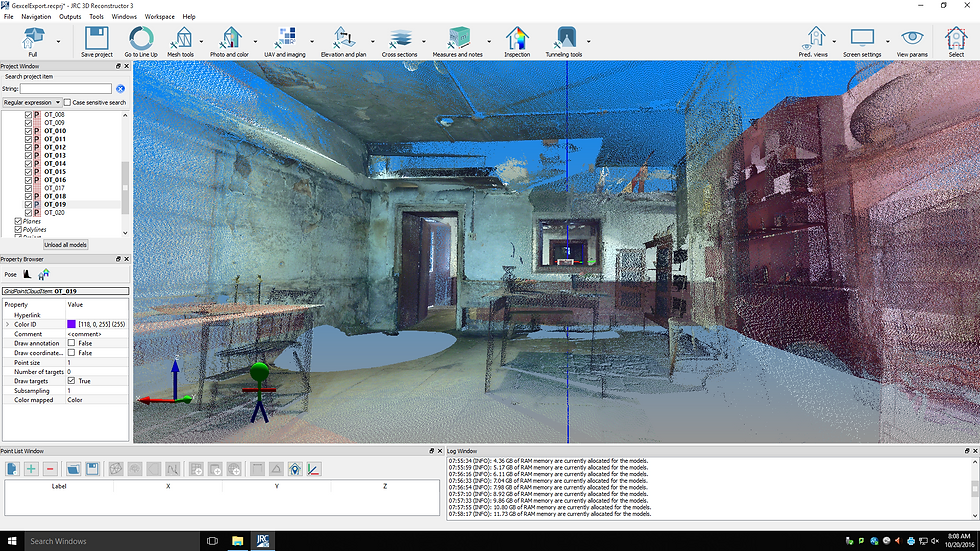This screenshot has width=980, height=551.
Task: Select the Photo and color tool
Action: (229, 38)
